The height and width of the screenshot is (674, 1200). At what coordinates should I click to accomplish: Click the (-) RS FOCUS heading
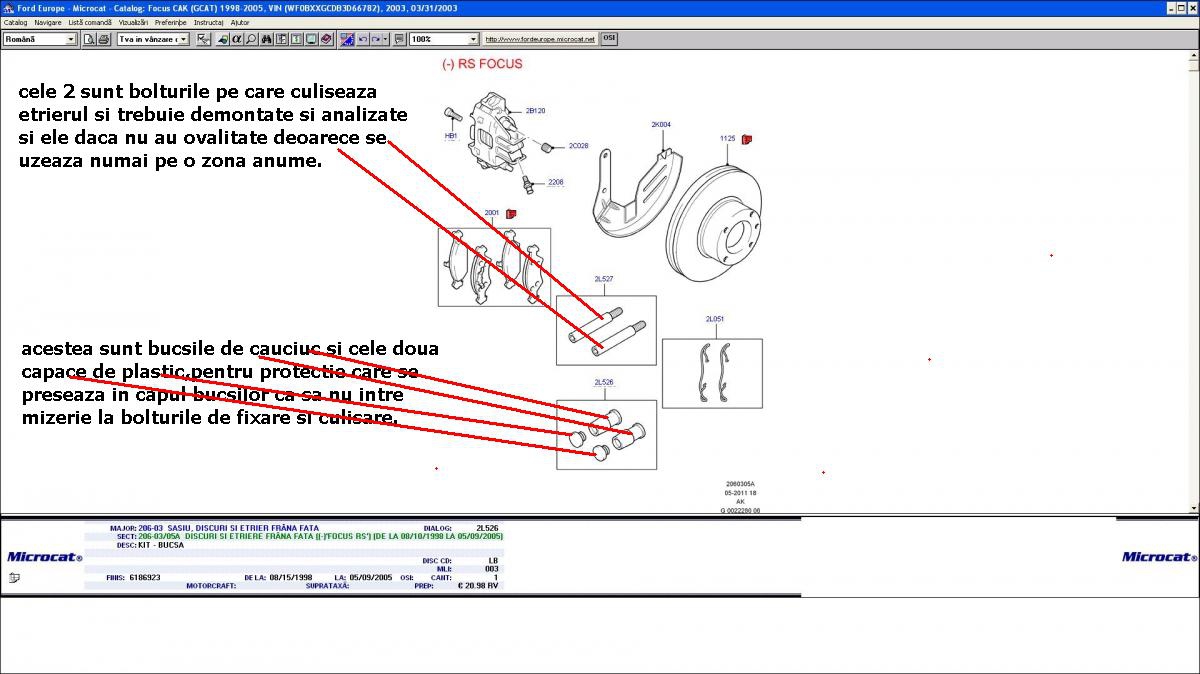pyautogui.click(x=482, y=63)
